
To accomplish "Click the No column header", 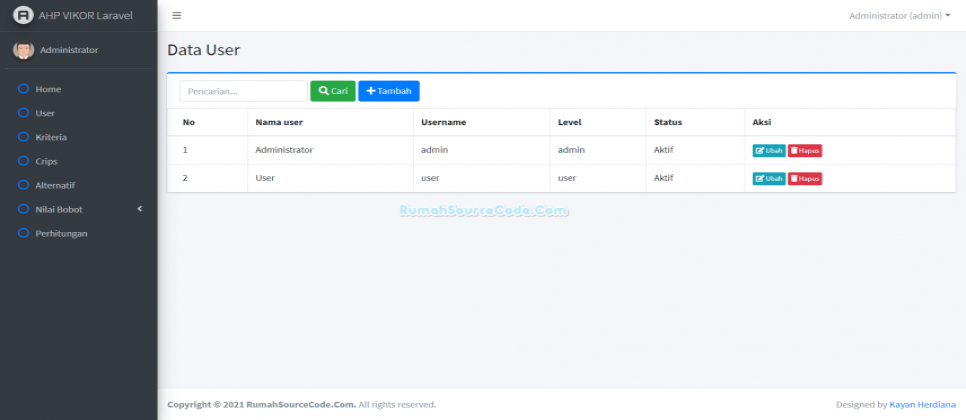I will 189,122.
